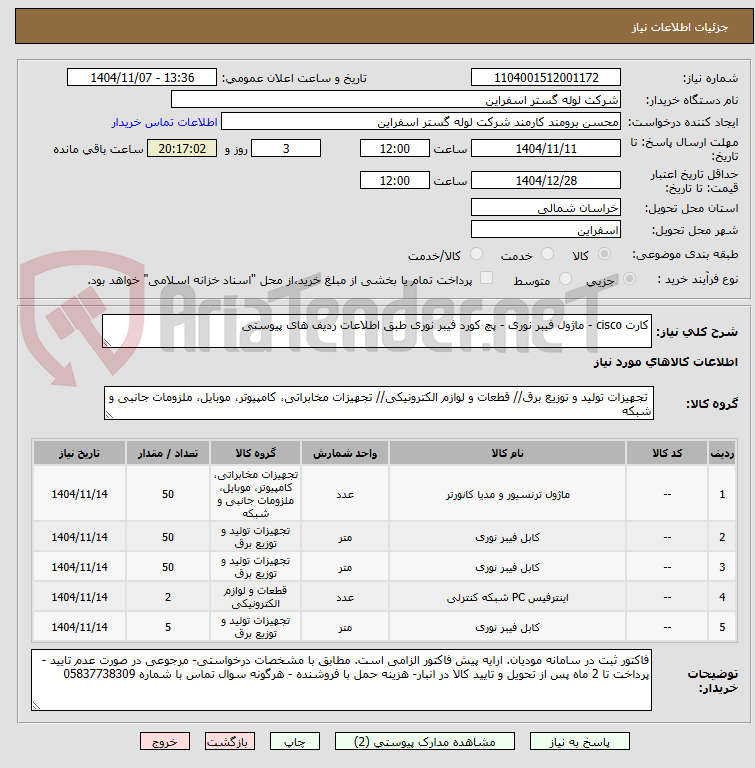Click item اینترفیس PC شبکه کنترلی
755x768 pixels.
(508, 598)
